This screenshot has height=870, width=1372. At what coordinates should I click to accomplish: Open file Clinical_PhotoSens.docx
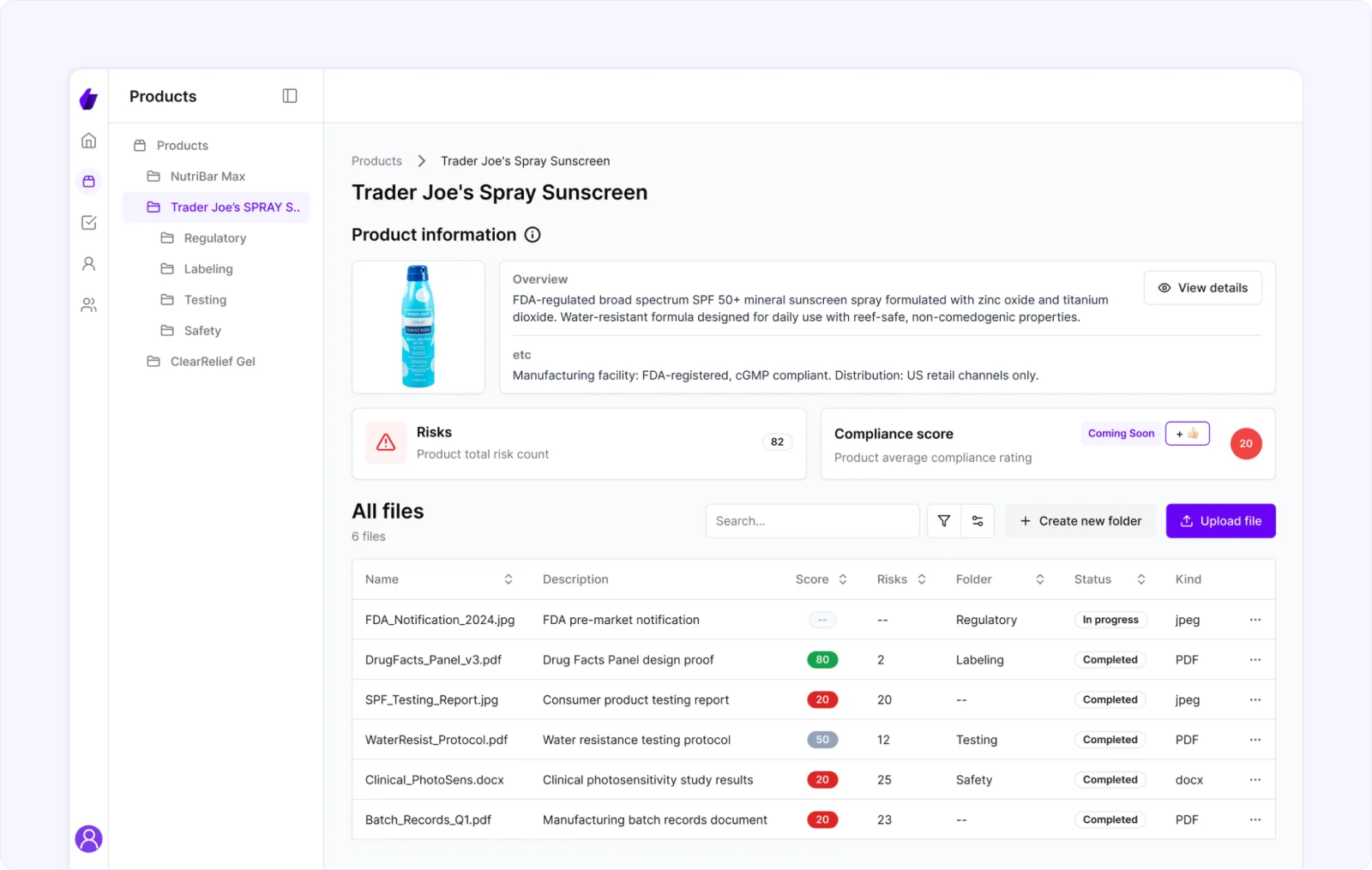point(435,780)
